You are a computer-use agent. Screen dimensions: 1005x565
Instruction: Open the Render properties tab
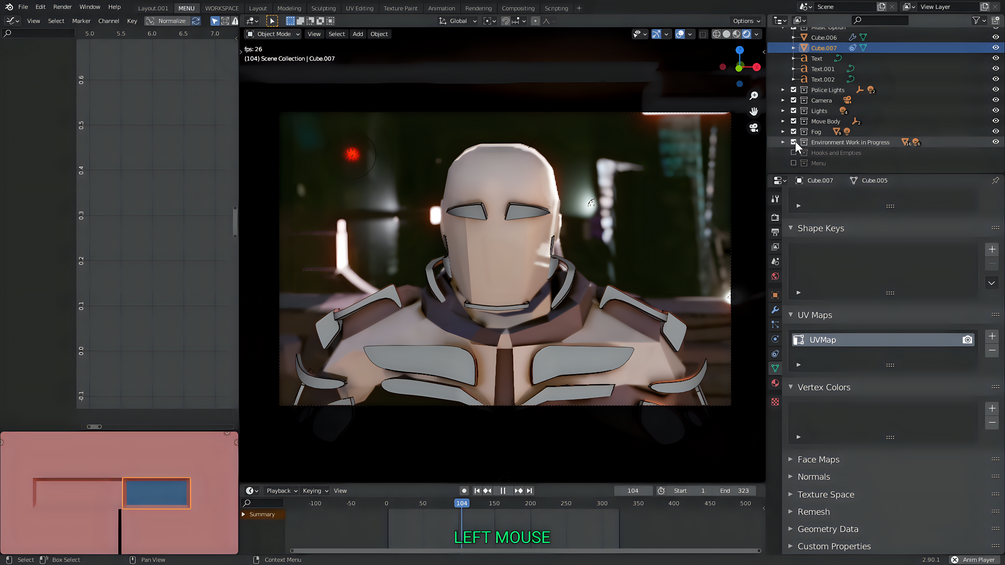click(775, 217)
